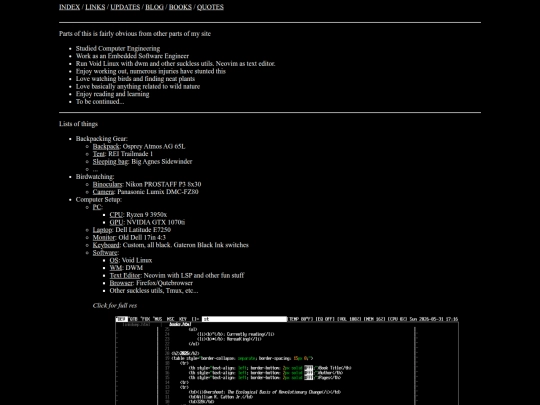Go to the QUOTES page

[x=210, y=7]
